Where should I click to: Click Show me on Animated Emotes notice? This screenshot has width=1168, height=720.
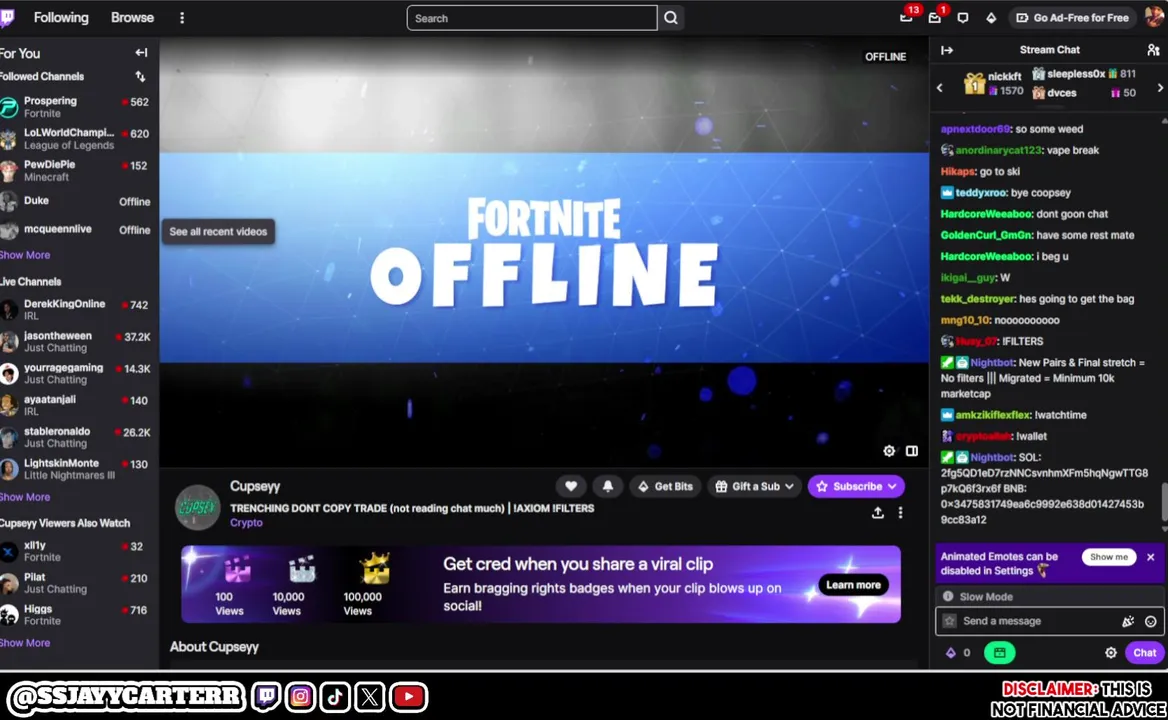(1108, 557)
